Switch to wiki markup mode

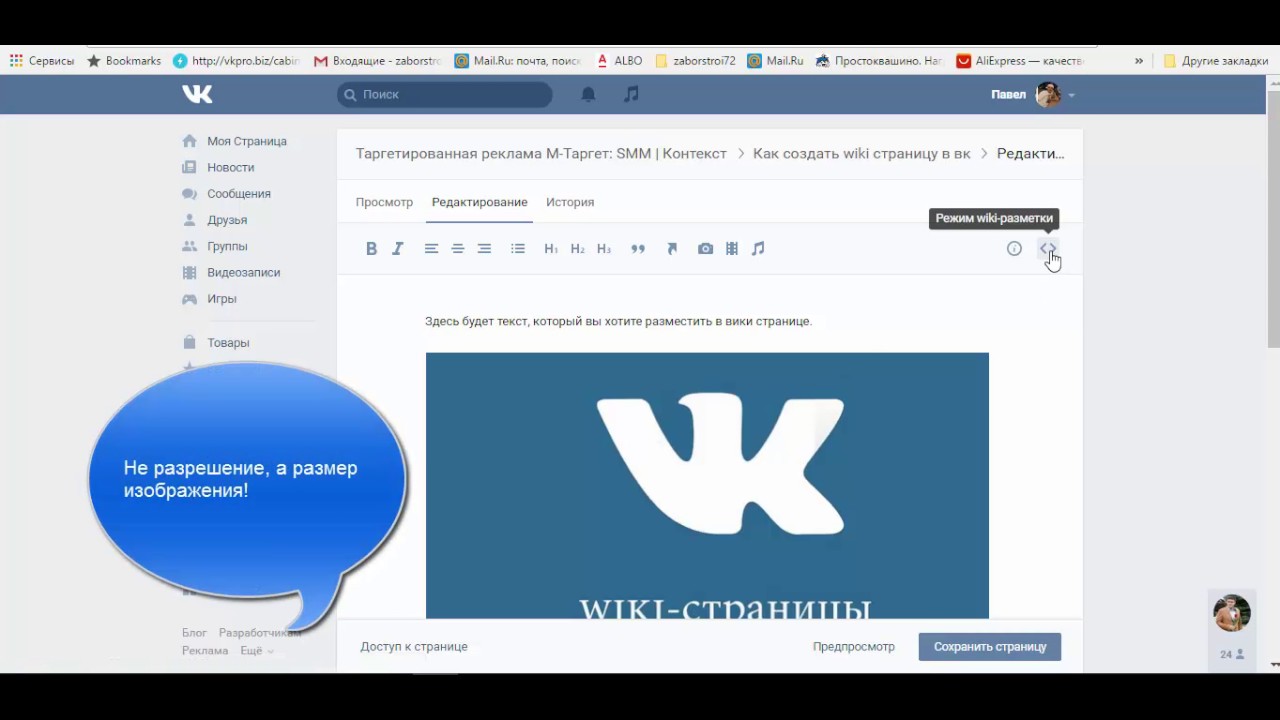(1047, 249)
